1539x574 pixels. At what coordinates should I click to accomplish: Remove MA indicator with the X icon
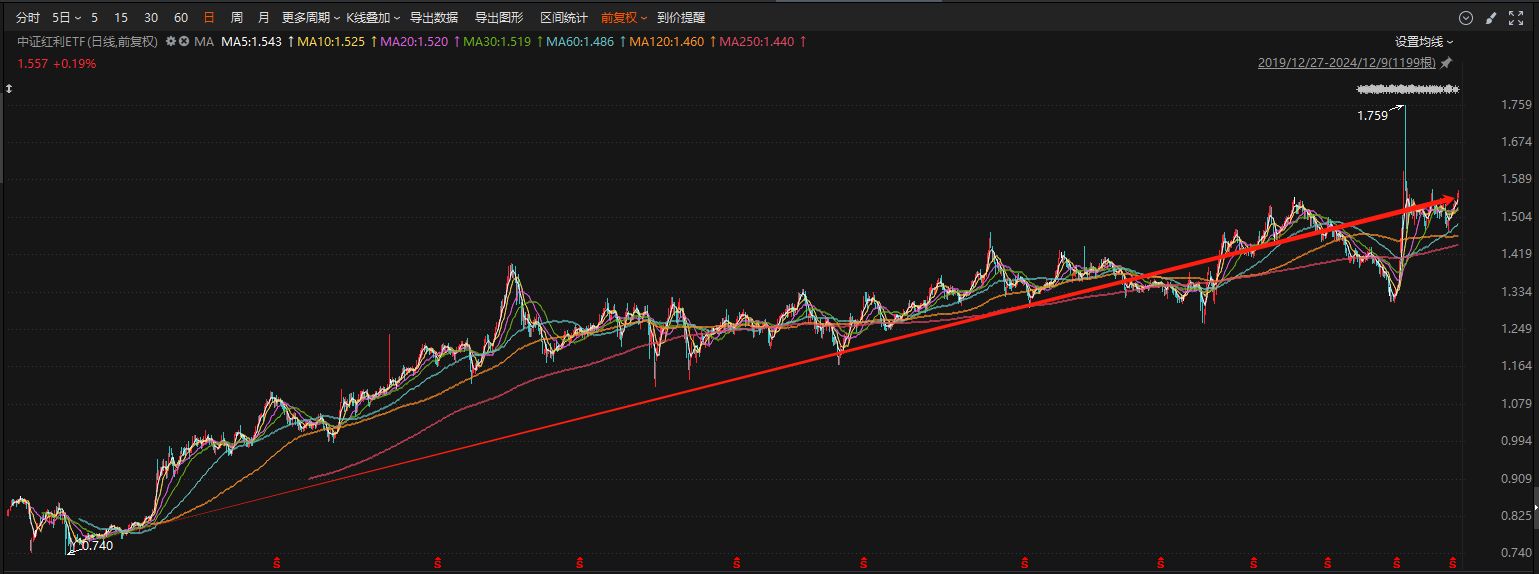[184, 41]
